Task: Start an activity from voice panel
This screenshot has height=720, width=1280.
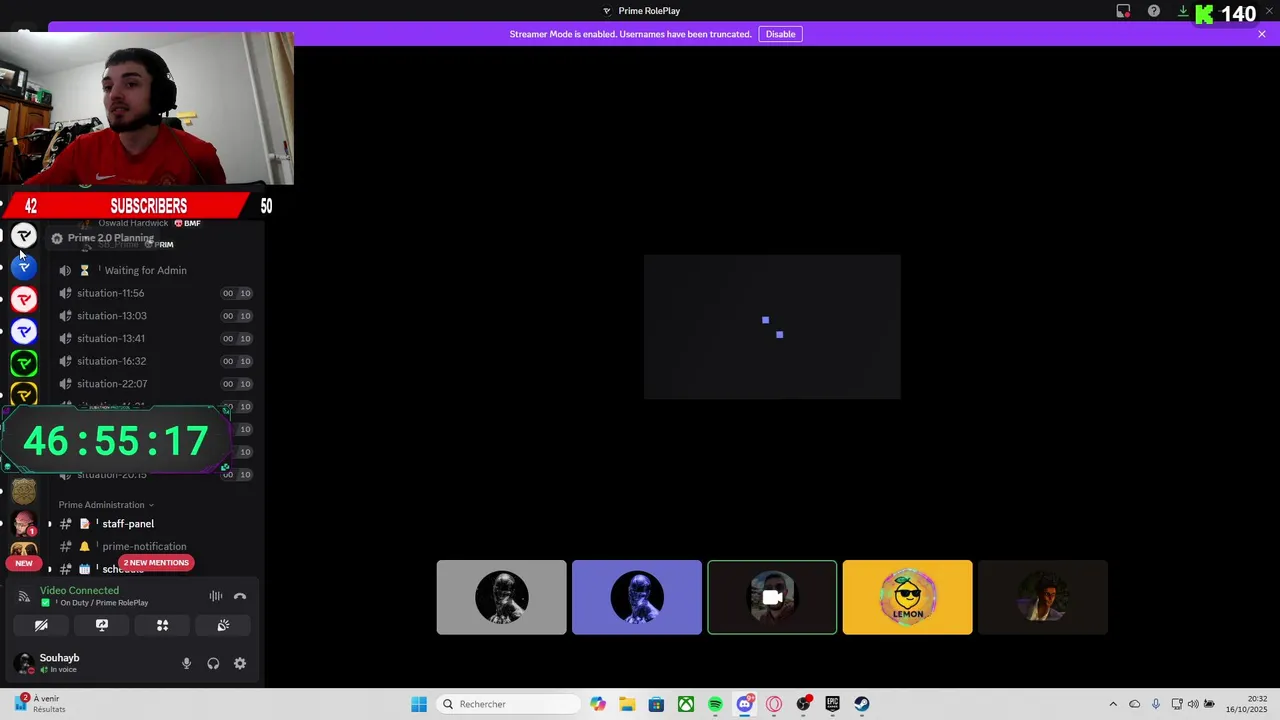Action: pos(162,625)
